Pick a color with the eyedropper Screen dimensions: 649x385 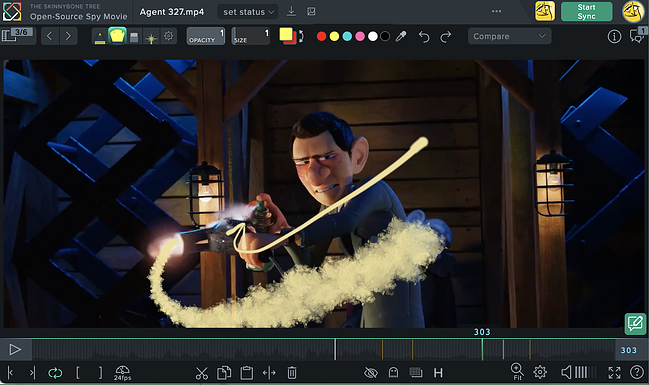coord(401,36)
